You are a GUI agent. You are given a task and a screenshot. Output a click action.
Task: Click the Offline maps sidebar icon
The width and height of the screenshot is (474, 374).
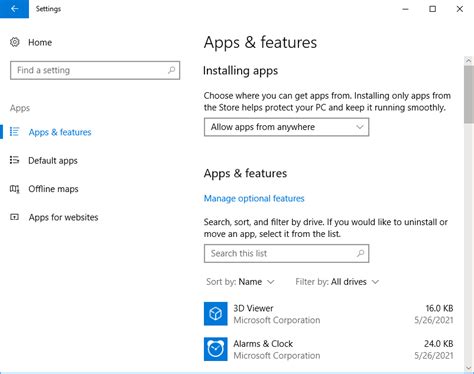pos(14,189)
